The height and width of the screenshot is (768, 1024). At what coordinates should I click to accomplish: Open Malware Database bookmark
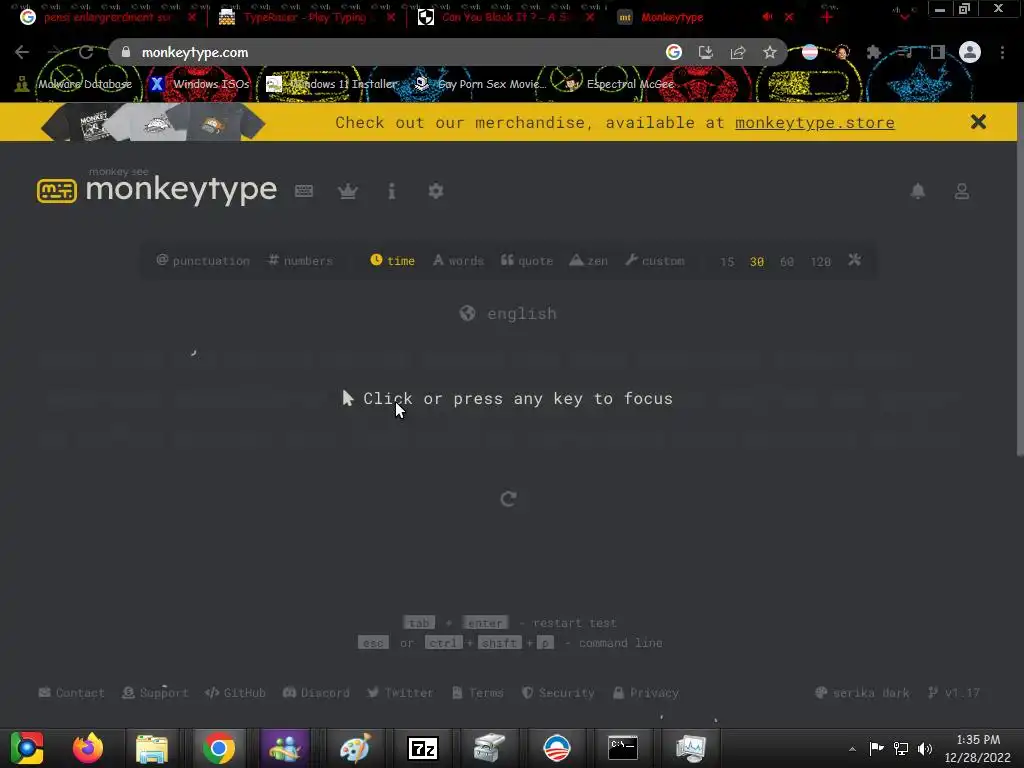73,84
